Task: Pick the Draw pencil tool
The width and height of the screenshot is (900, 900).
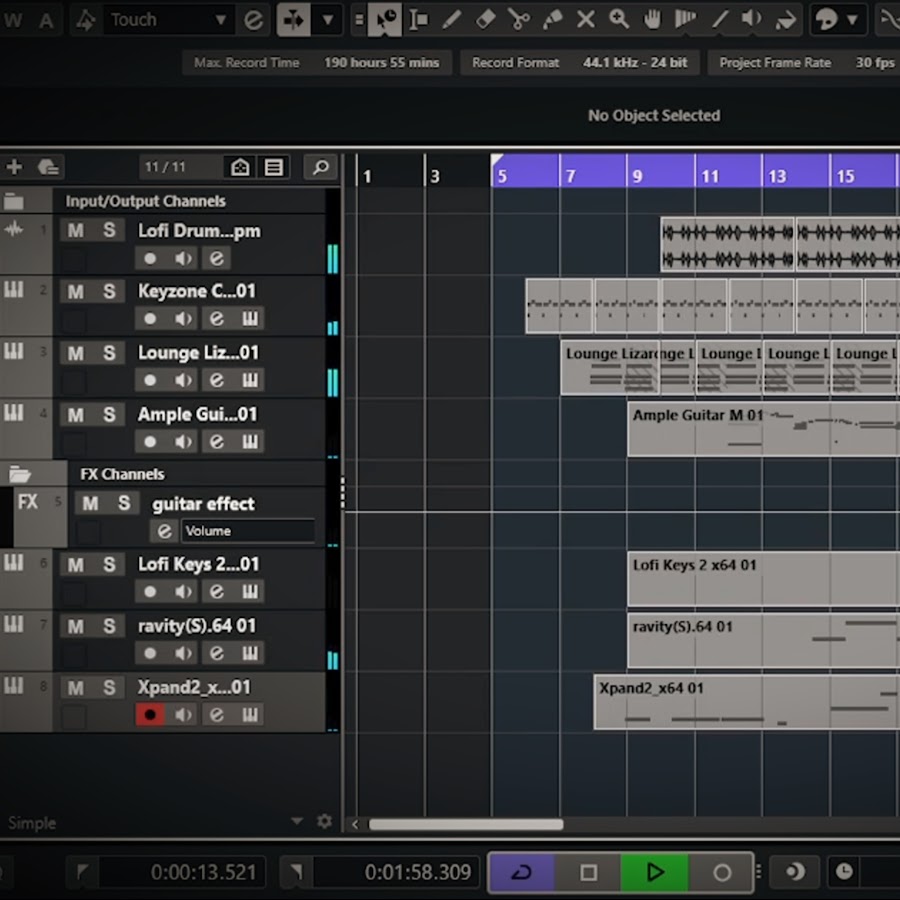Action: click(x=452, y=19)
